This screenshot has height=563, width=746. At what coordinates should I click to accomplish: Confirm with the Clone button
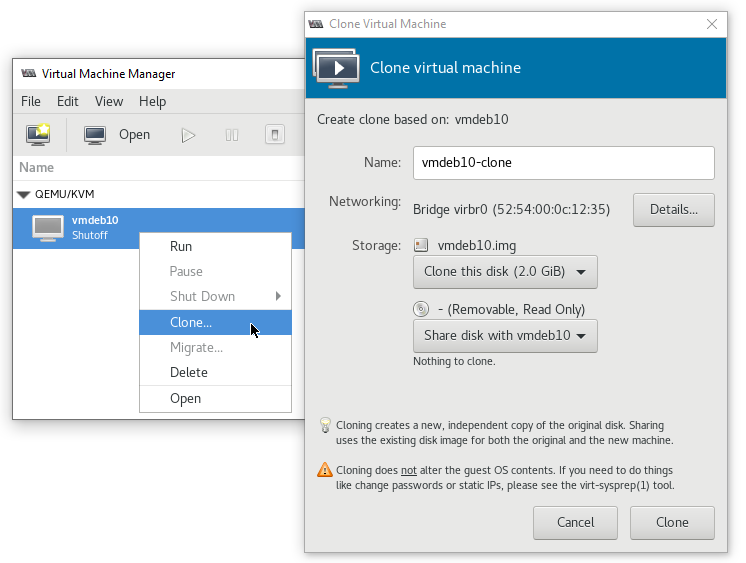tap(672, 523)
